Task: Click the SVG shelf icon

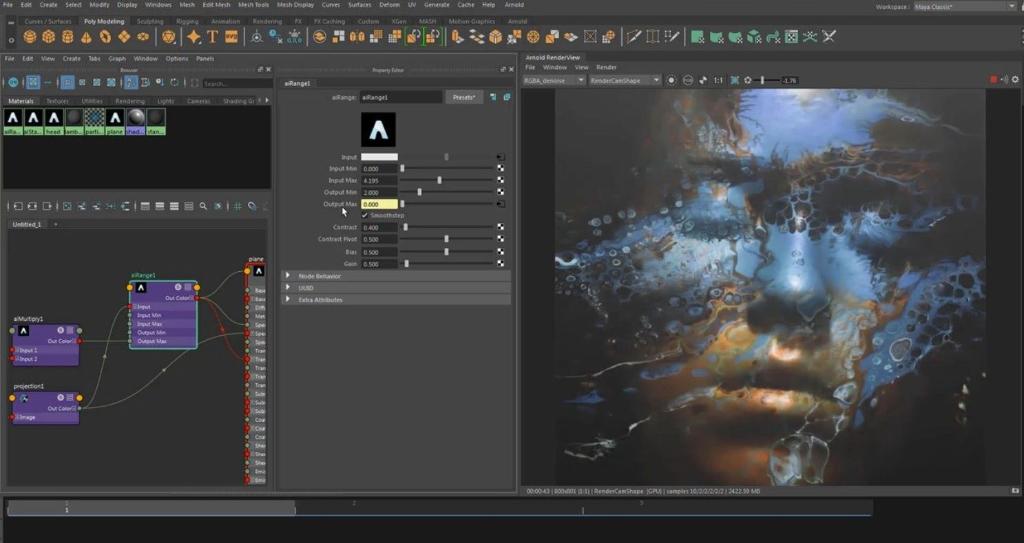Action: tap(231, 37)
